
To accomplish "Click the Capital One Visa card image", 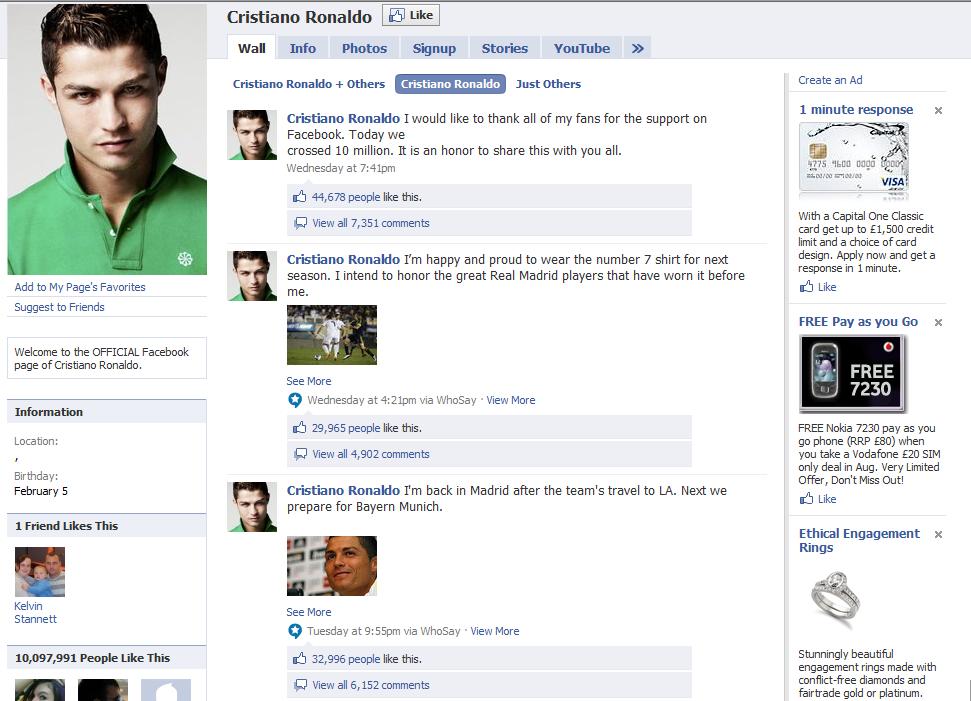I will click(x=854, y=160).
